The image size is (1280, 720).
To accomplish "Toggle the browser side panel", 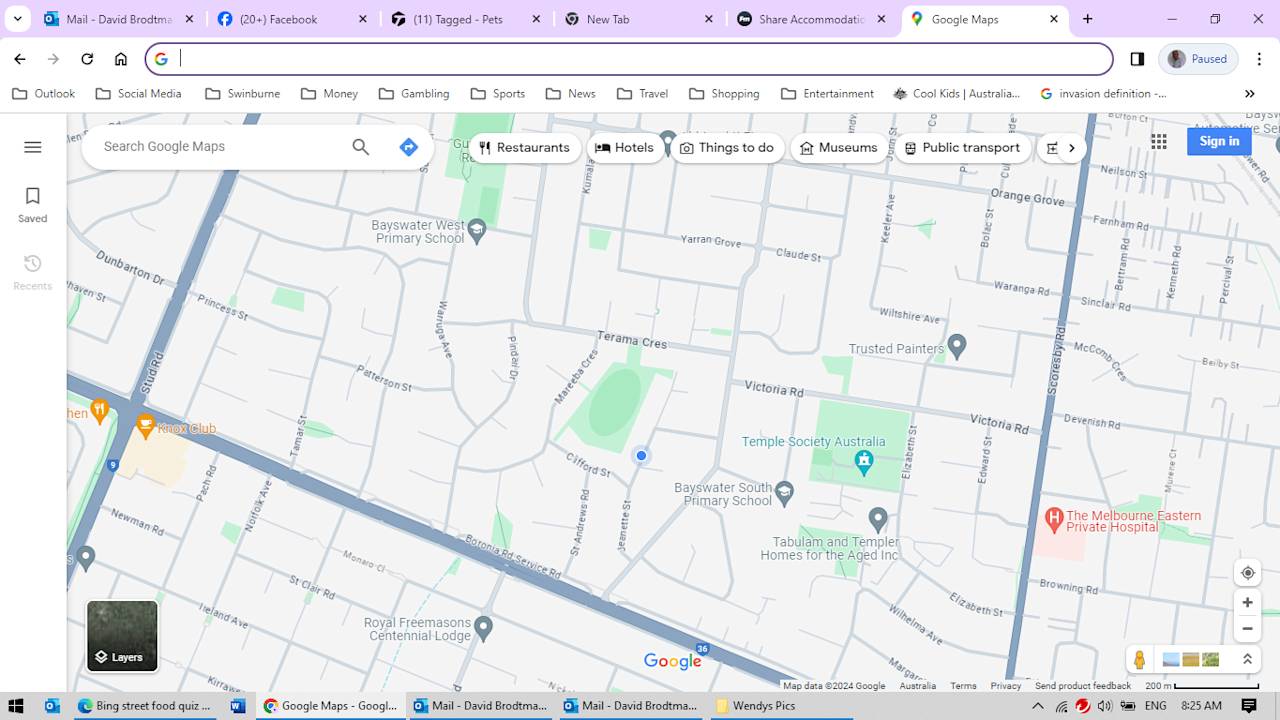I will (1137, 59).
